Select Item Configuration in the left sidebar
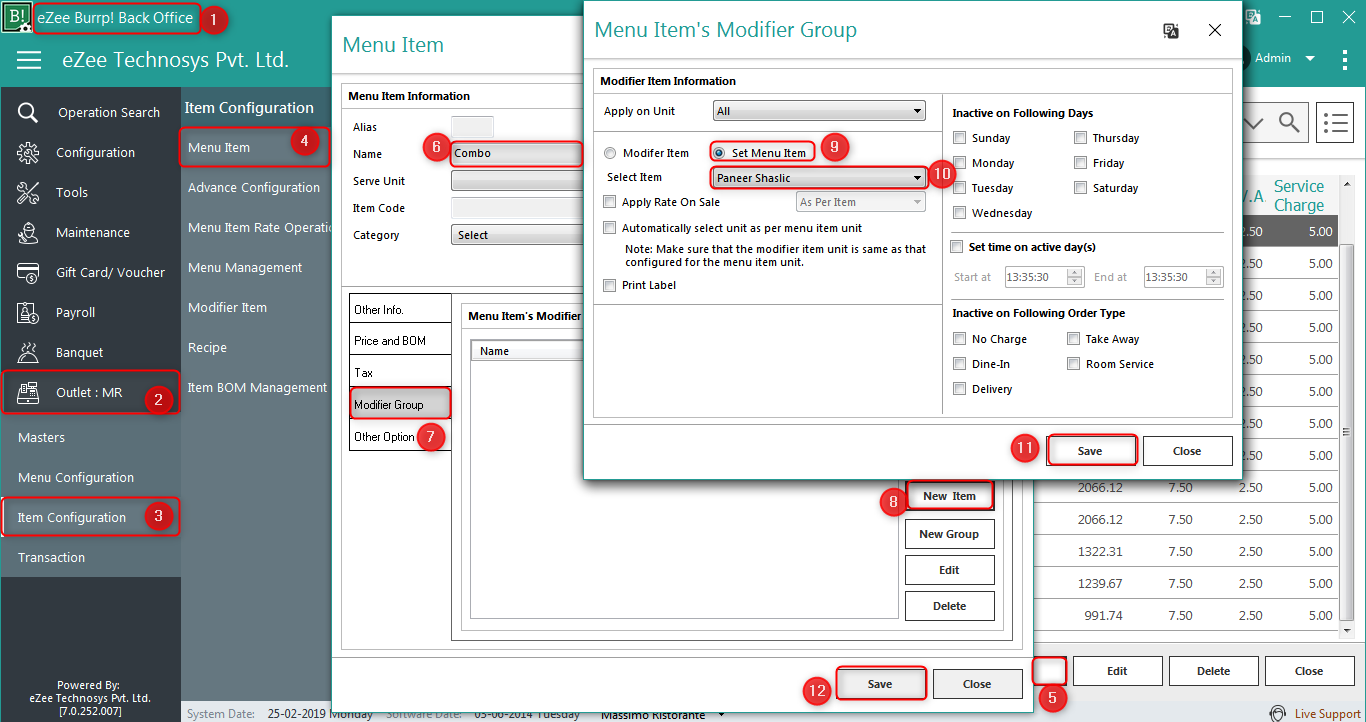1366x722 pixels. tap(91, 517)
